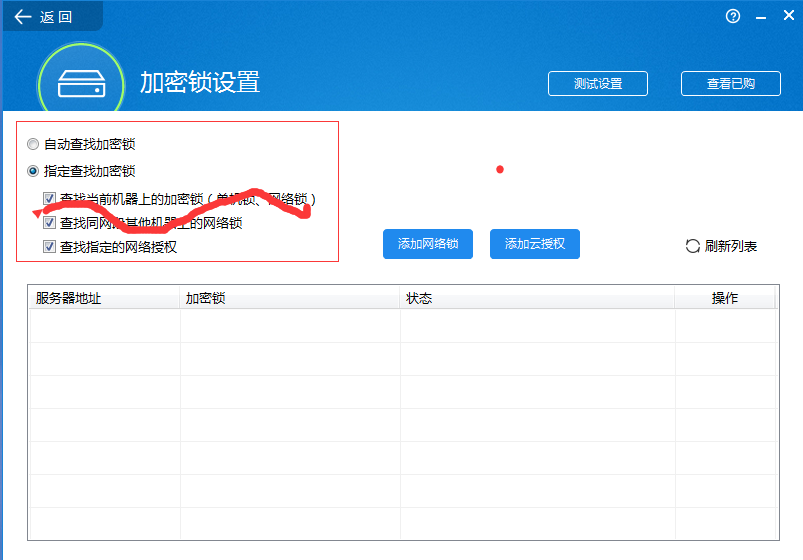This screenshot has width=803, height=560.
Task: Toggle 查找当前机器上的加密锁 checkbox
Action: tap(49, 198)
